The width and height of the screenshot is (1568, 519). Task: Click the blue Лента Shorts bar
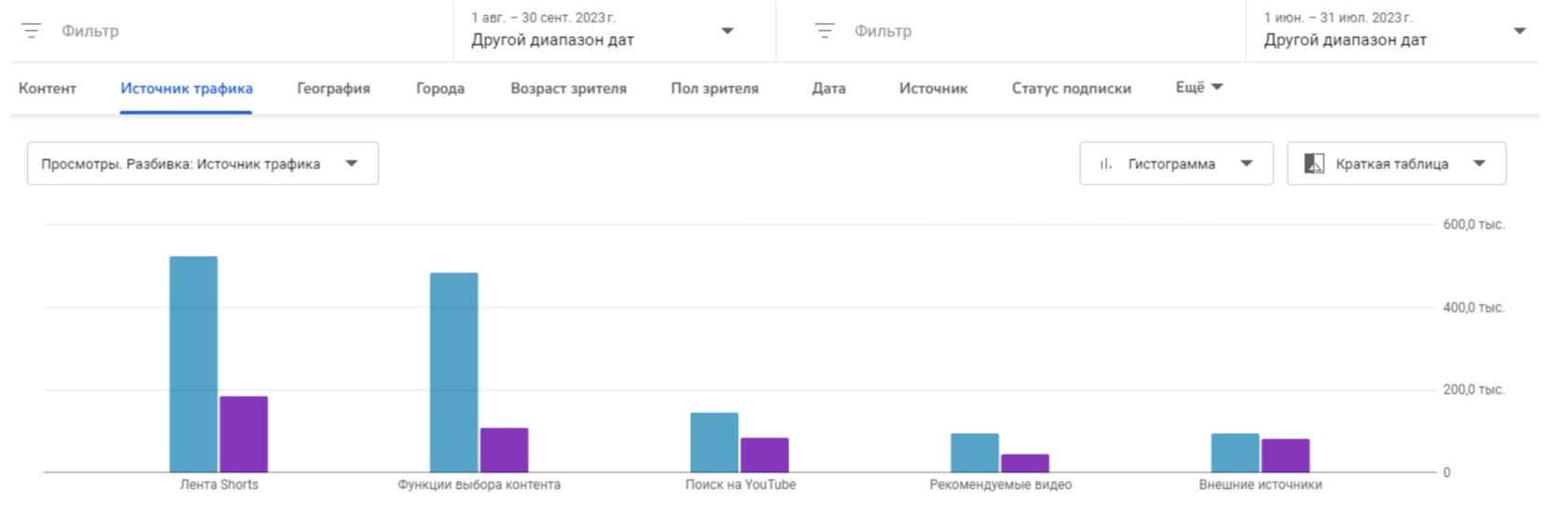pos(193,364)
